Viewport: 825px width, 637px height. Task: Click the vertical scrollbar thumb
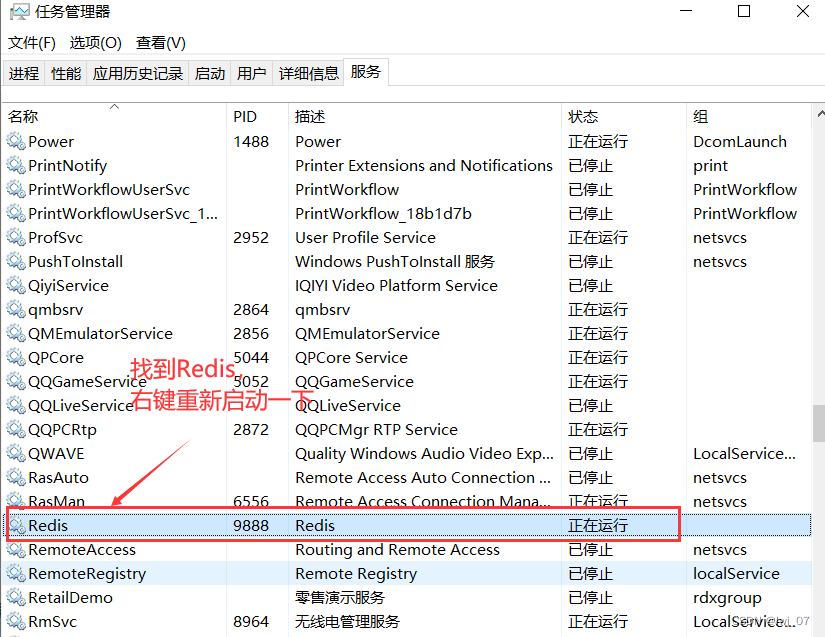click(x=817, y=422)
